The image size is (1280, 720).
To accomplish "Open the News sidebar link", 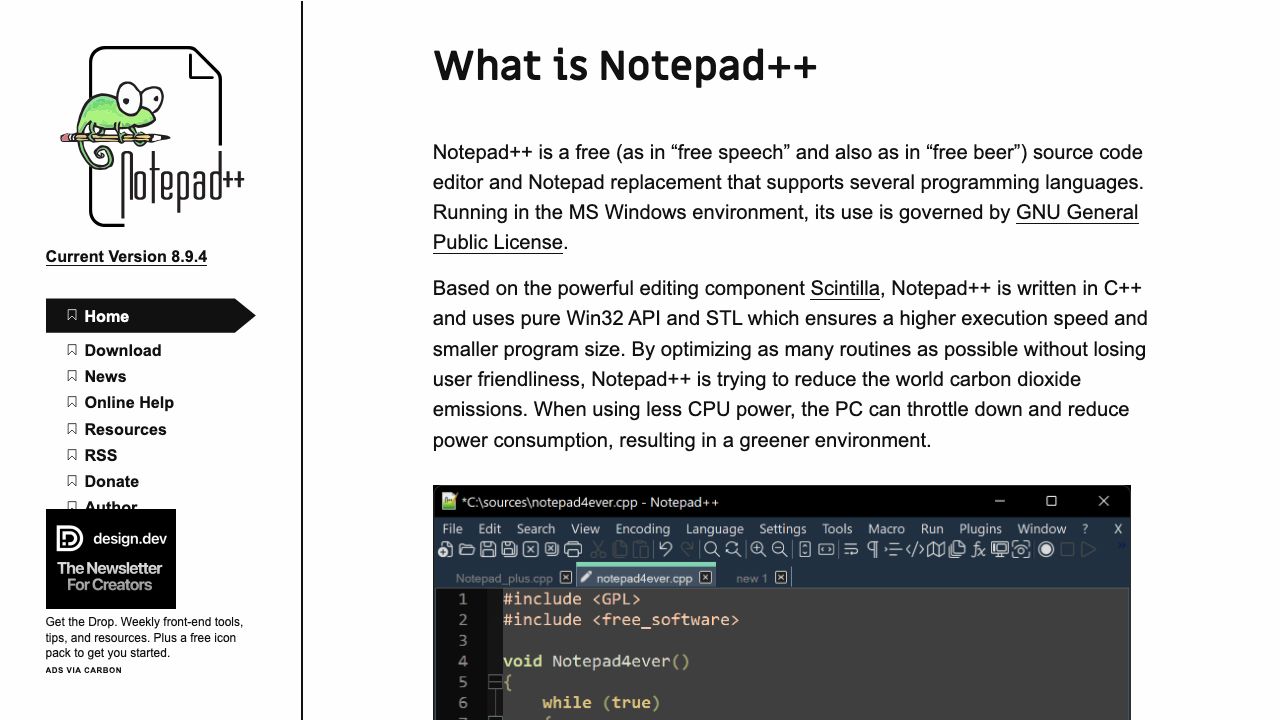I will [105, 376].
